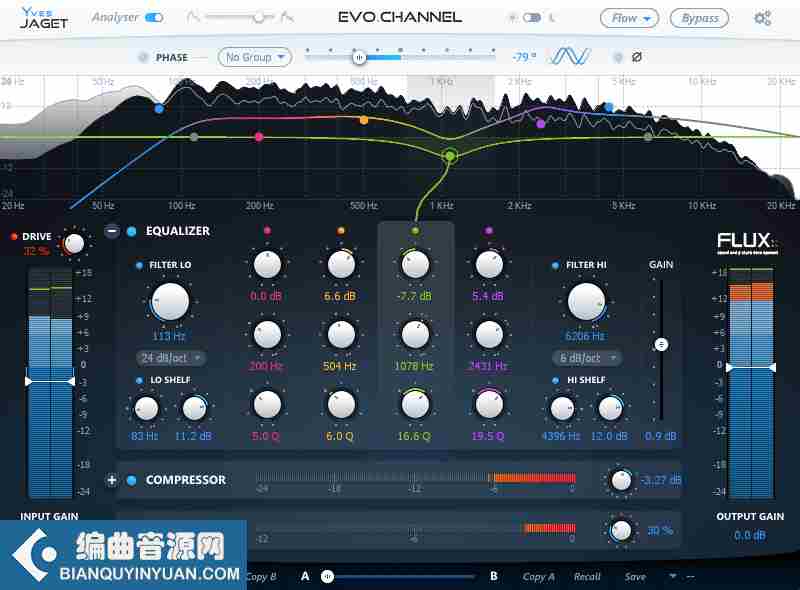Click the 16.6 Q knob
The height and width of the screenshot is (590, 800).
click(415, 405)
